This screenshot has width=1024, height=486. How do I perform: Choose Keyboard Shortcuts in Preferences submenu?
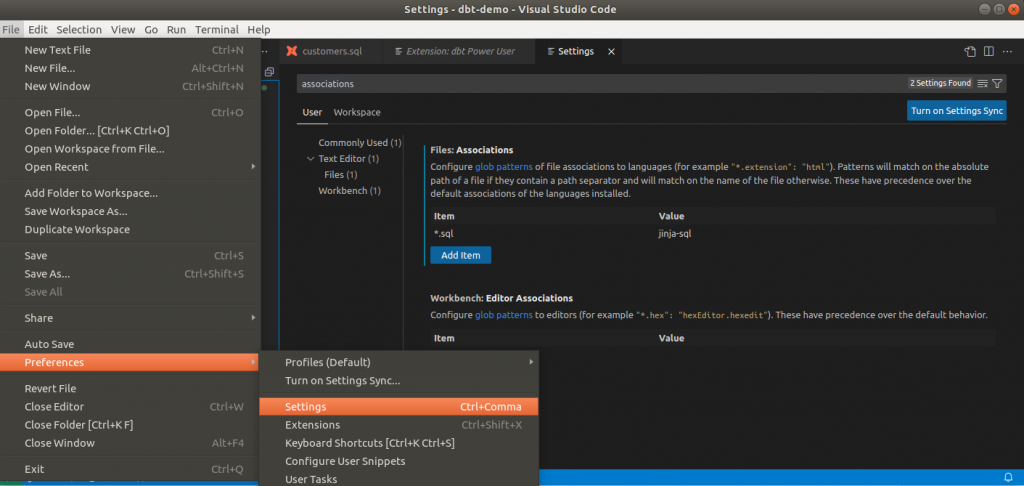(399, 443)
